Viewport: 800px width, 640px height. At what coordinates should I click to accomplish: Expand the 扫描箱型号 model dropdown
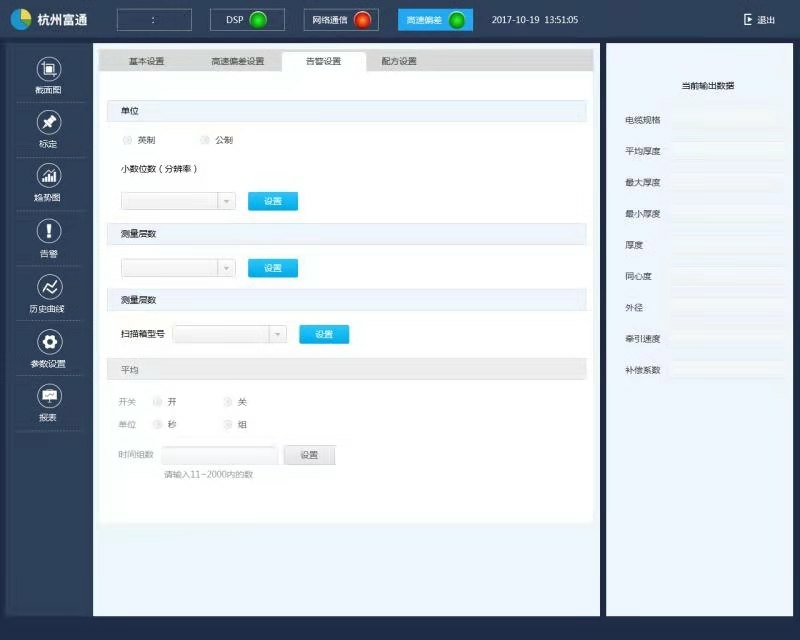coord(278,334)
